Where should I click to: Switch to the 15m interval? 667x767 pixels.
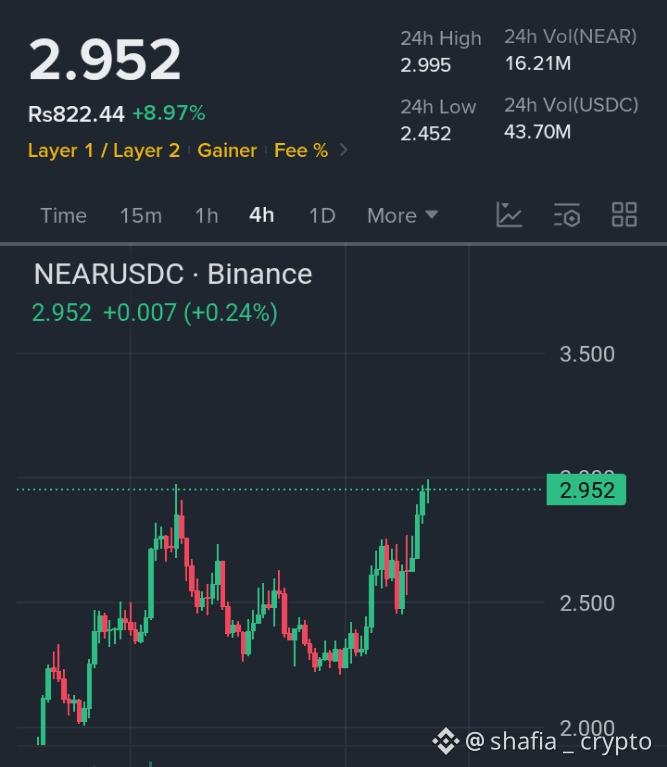coord(141,216)
